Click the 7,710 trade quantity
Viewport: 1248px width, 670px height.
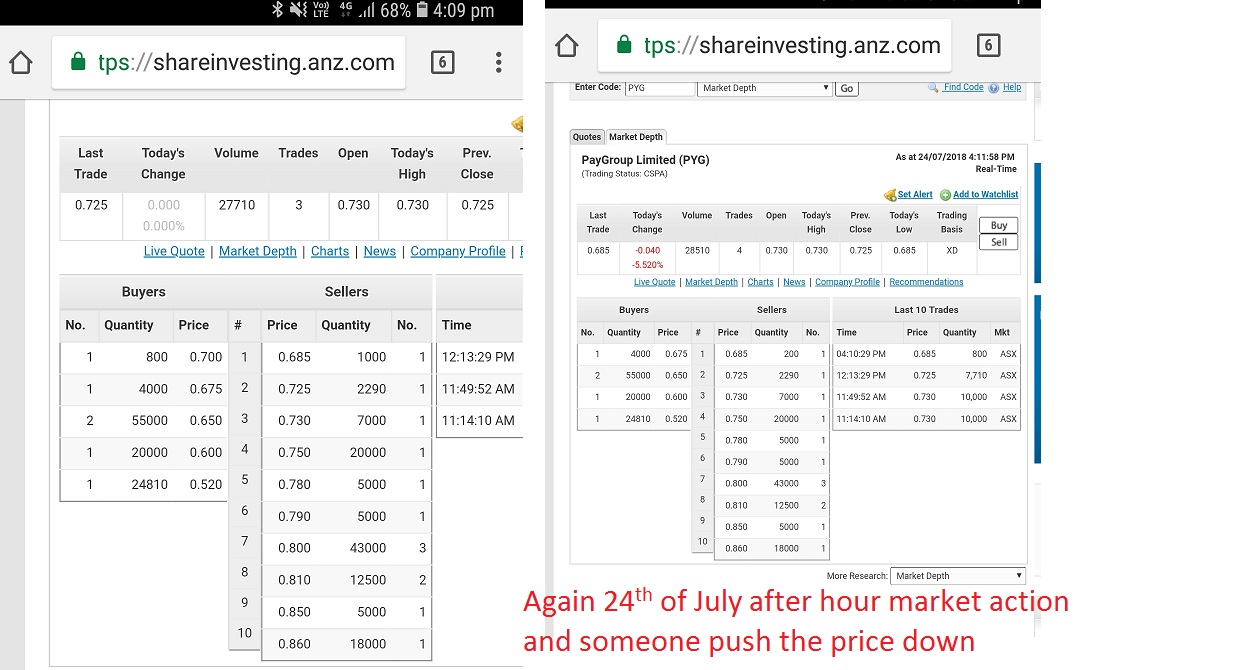(975, 375)
